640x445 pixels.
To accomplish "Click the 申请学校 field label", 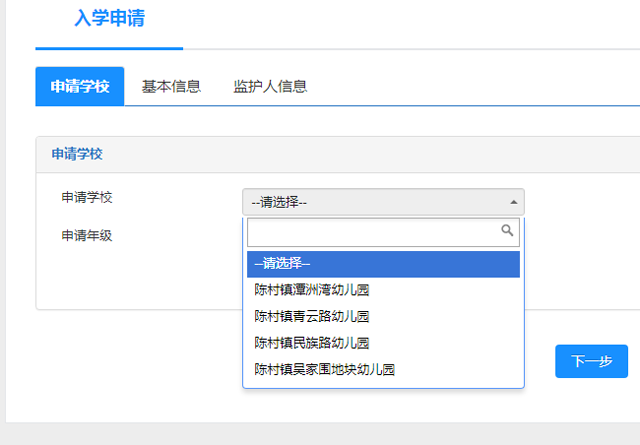I will click(87, 198).
